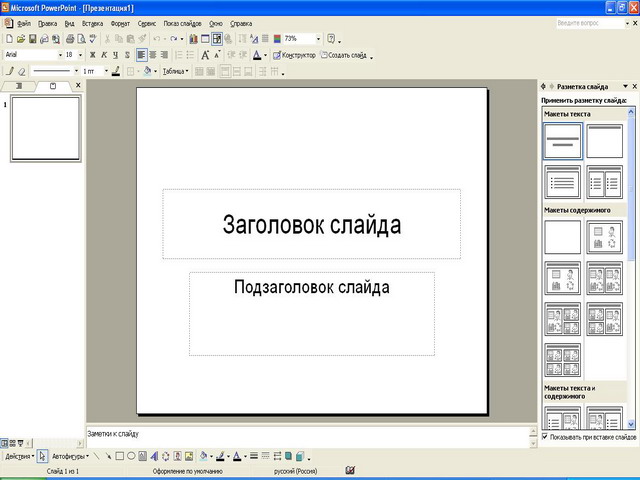Select the Oval shape tool
640x480 pixels.
[131, 456]
